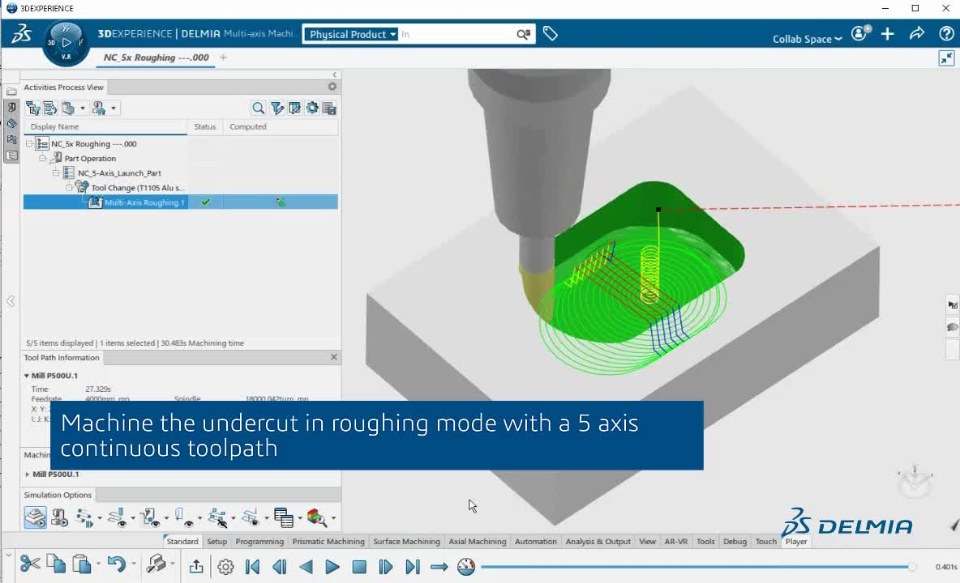Click the Cut scissors icon
The image size is (960, 583).
click(x=29, y=564)
